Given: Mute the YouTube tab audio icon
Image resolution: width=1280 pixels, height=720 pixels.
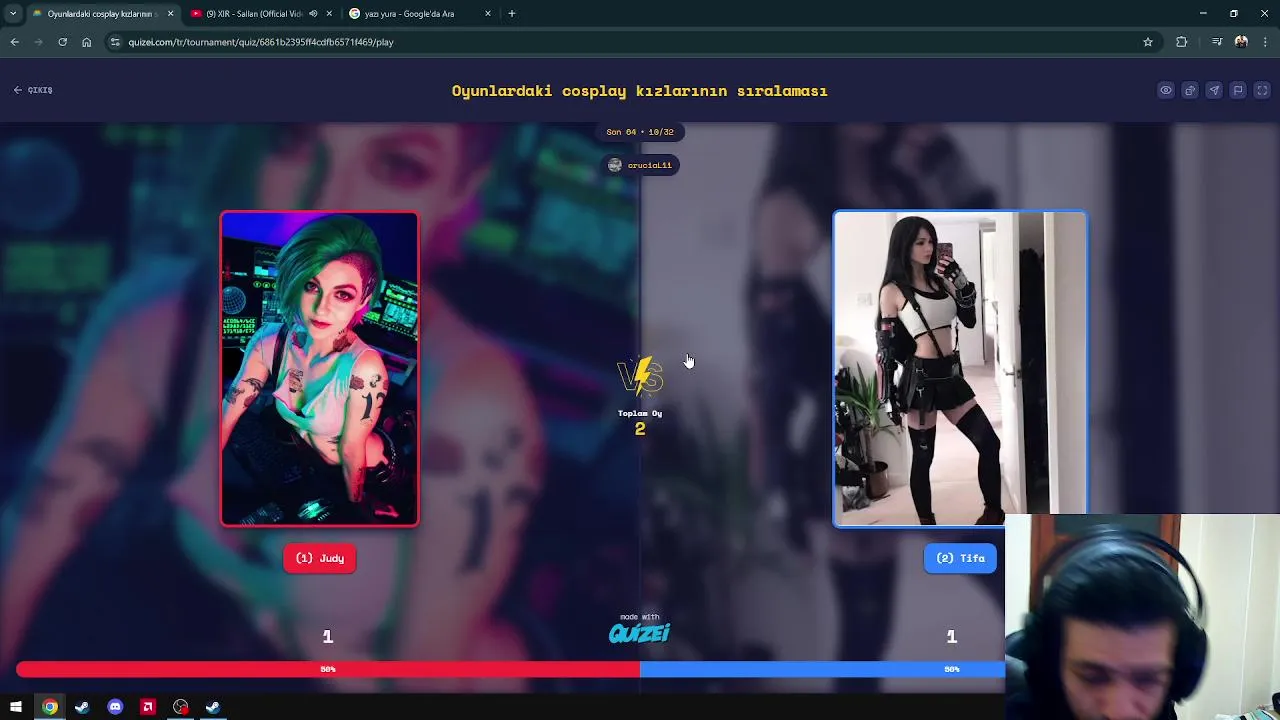Looking at the screenshot, I should [313, 14].
